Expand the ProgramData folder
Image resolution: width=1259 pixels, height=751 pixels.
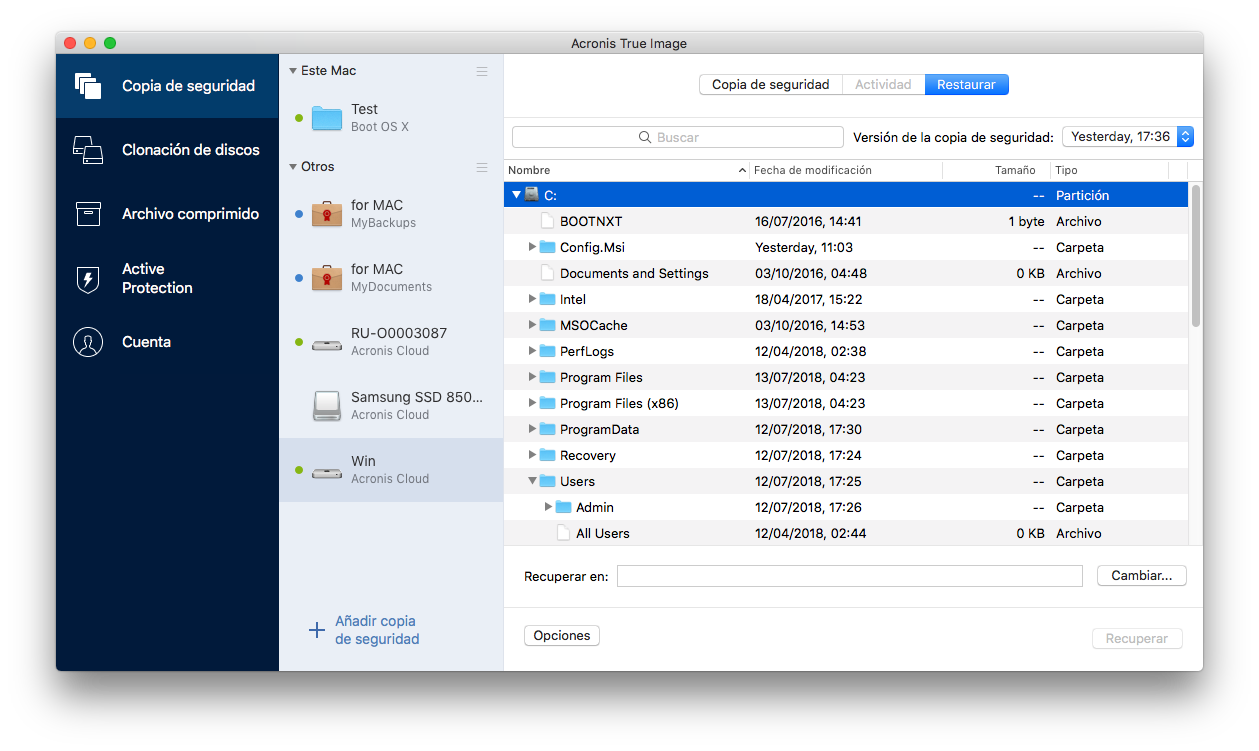pyautogui.click(x=533, y=429)
